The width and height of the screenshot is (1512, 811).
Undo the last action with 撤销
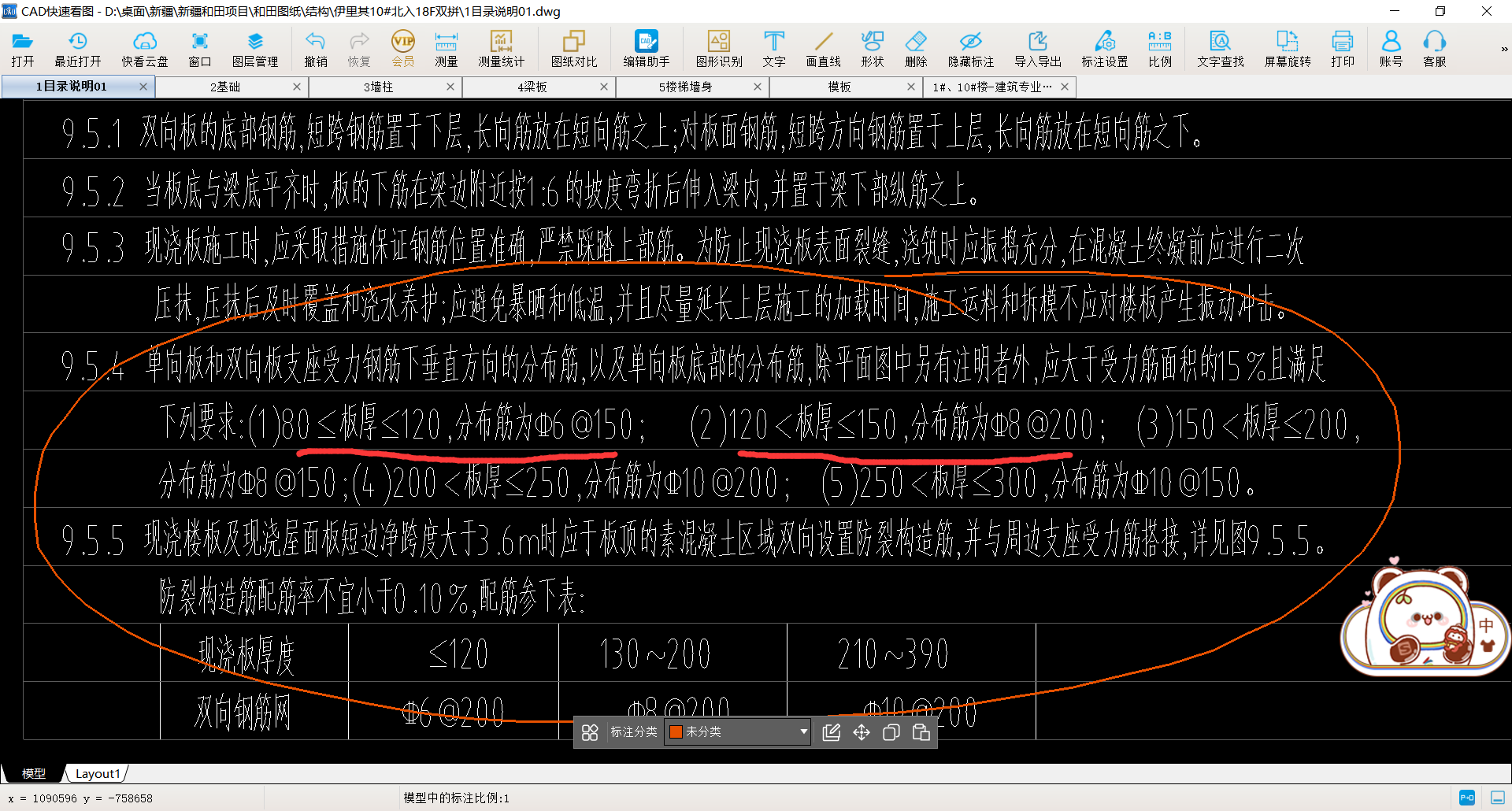coord(316,49)
